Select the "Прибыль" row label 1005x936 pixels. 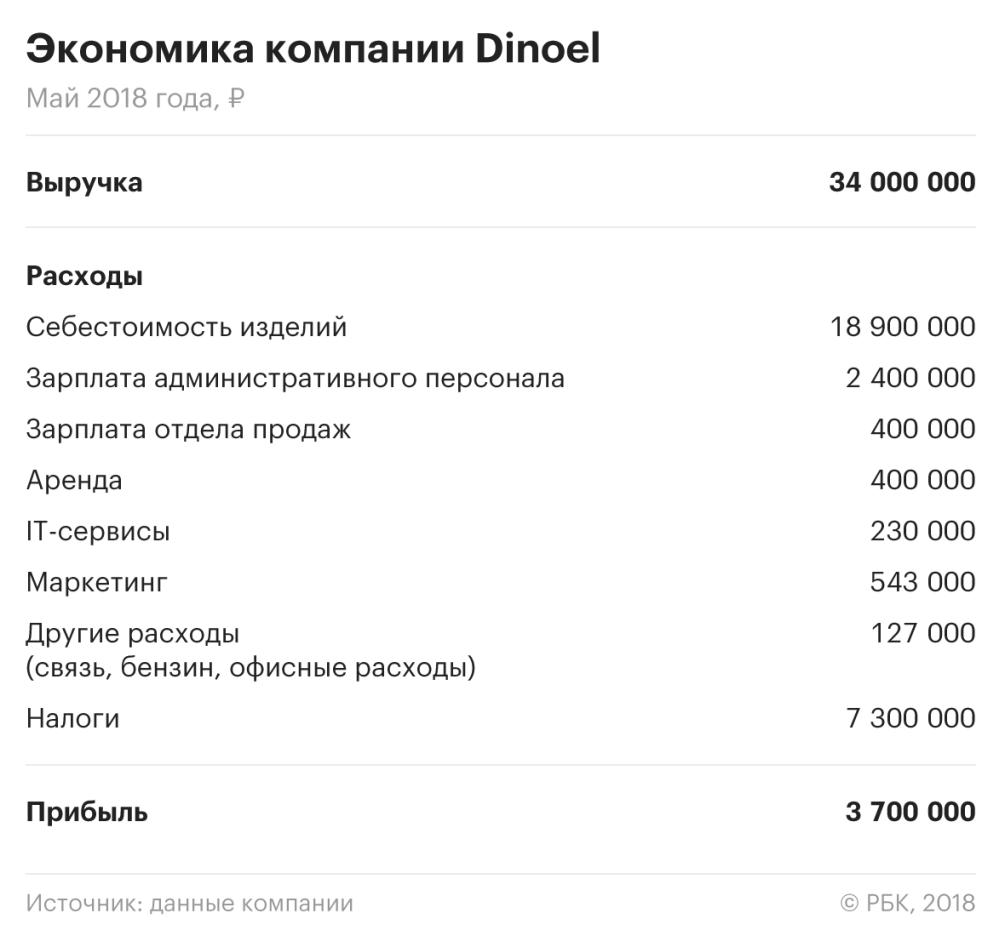point(87,812)
